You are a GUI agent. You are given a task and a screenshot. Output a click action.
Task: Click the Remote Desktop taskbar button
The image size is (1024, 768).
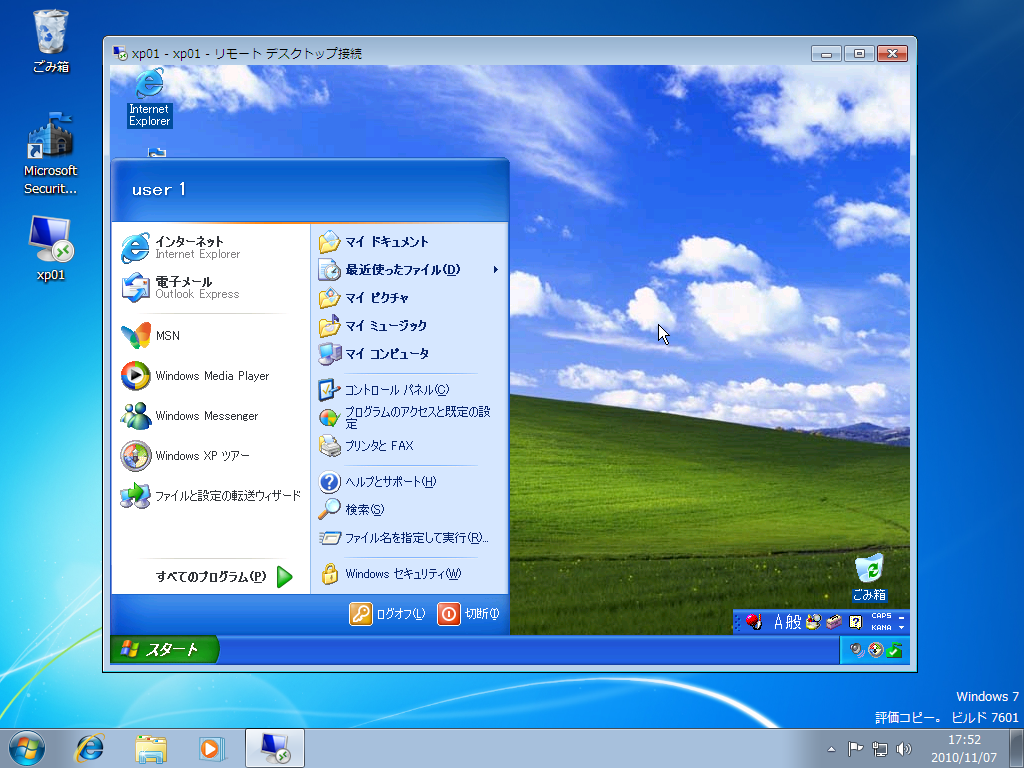coord(275,748)
